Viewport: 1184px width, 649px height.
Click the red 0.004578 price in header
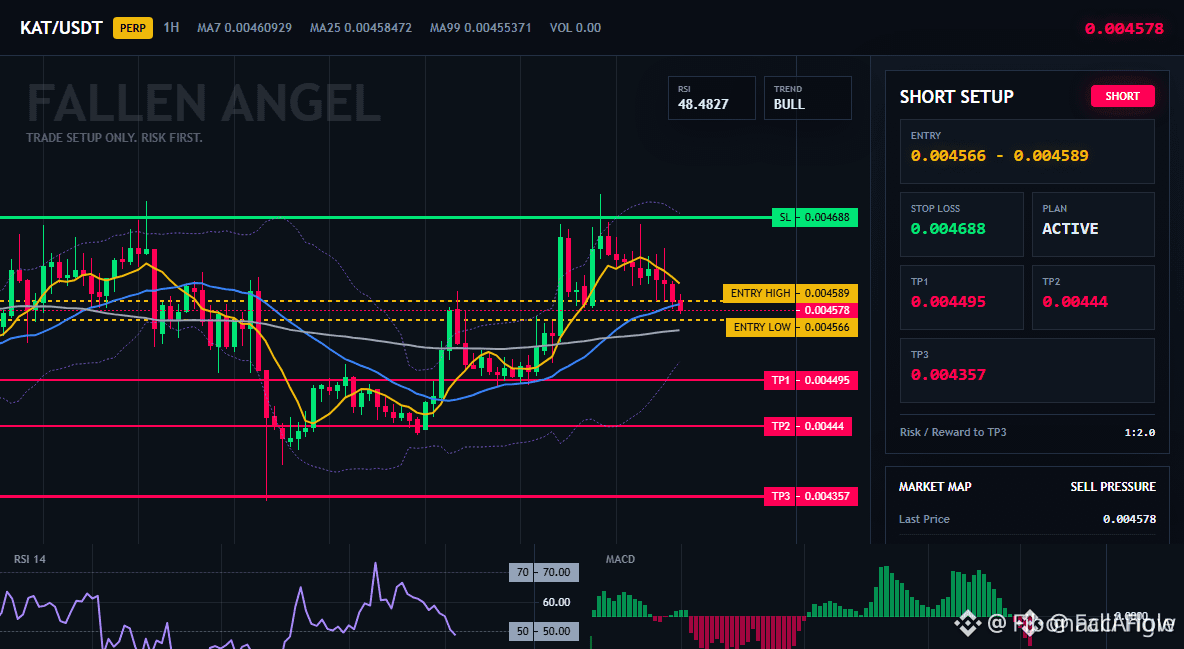(1124, 29)
